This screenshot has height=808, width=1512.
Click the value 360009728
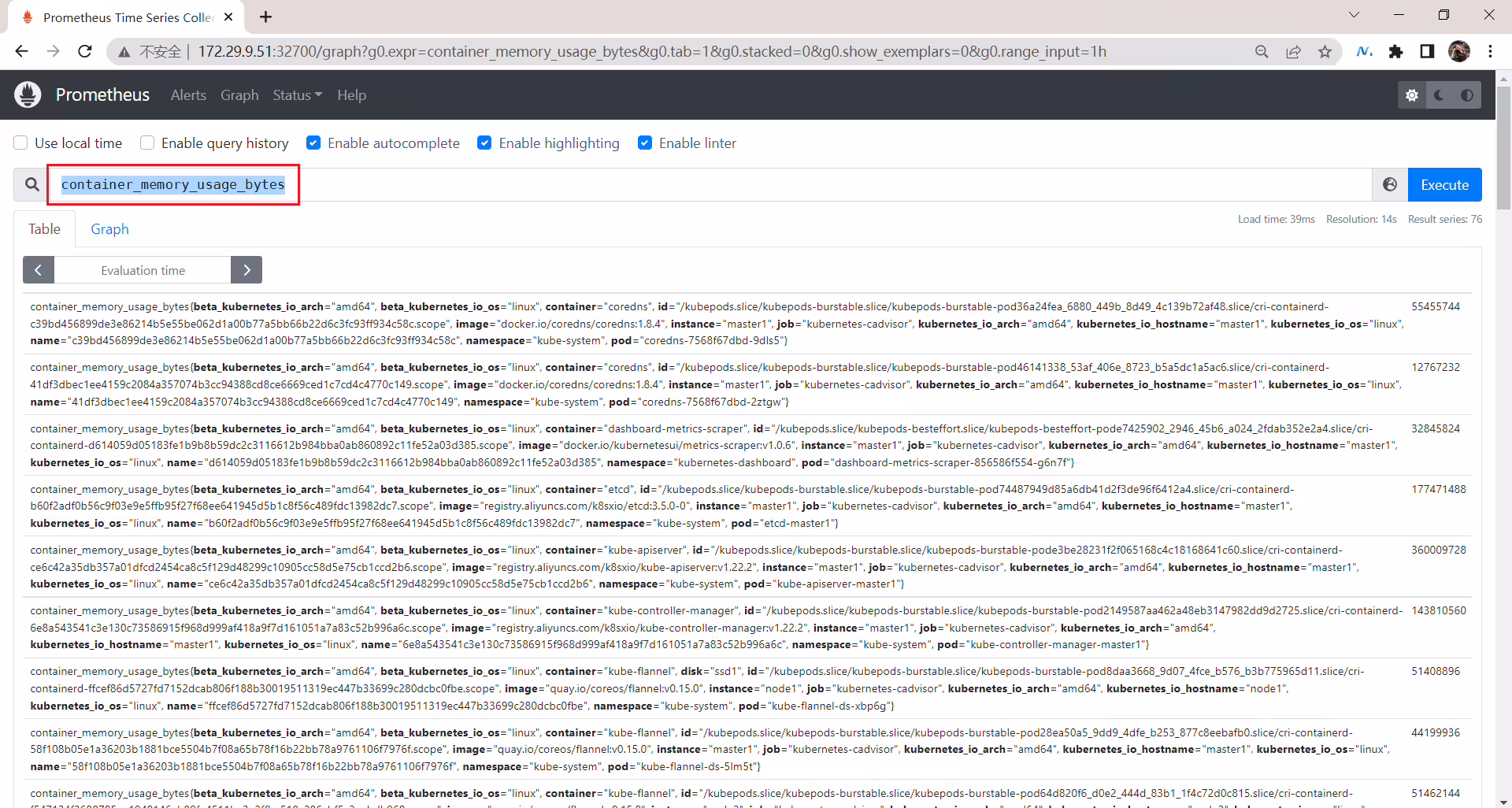[x=1439, y=550]
